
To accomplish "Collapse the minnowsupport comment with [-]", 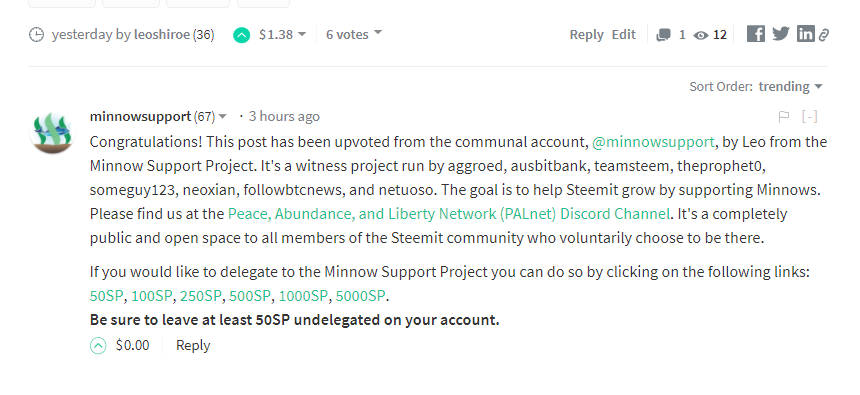I will pyautogui.click(x=810, y=116).
